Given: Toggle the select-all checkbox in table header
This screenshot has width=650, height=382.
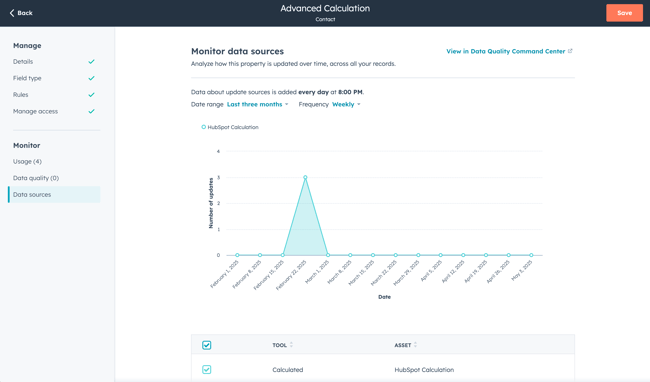Looking at the screenshot, I should tap(206, 345).
